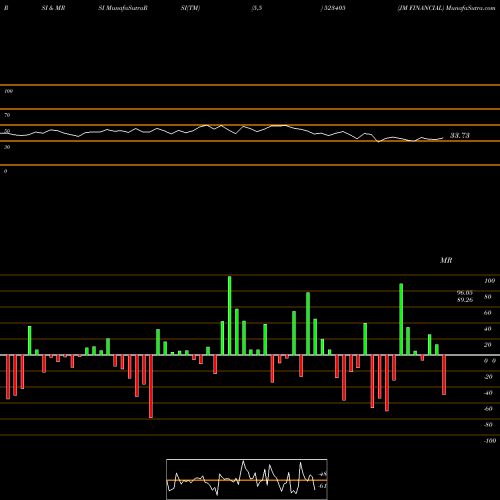
Task: Click the 61 value in mini chart
Action: tap(323, 486)
